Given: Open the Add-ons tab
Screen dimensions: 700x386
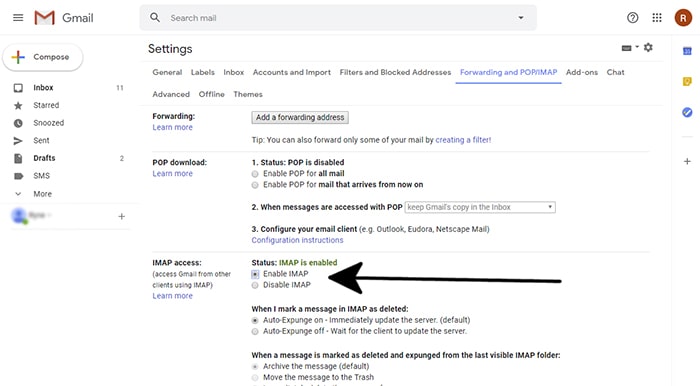Looking at the screenshot, I should pos(582,72).
